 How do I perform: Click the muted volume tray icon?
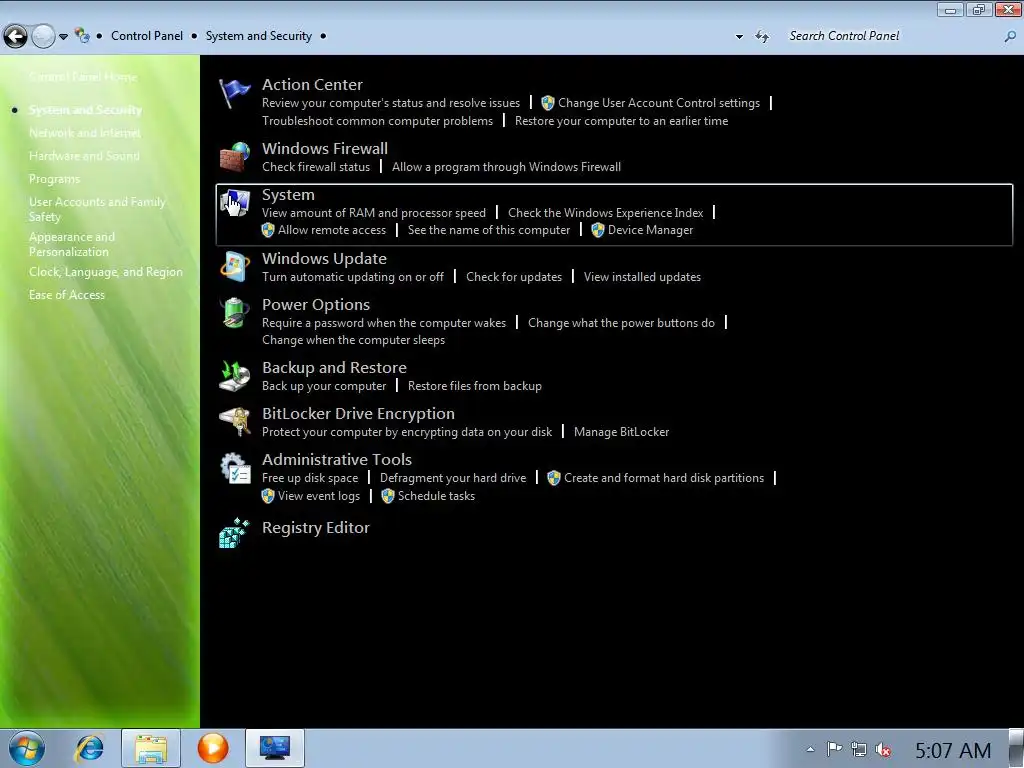click(884, 750)
